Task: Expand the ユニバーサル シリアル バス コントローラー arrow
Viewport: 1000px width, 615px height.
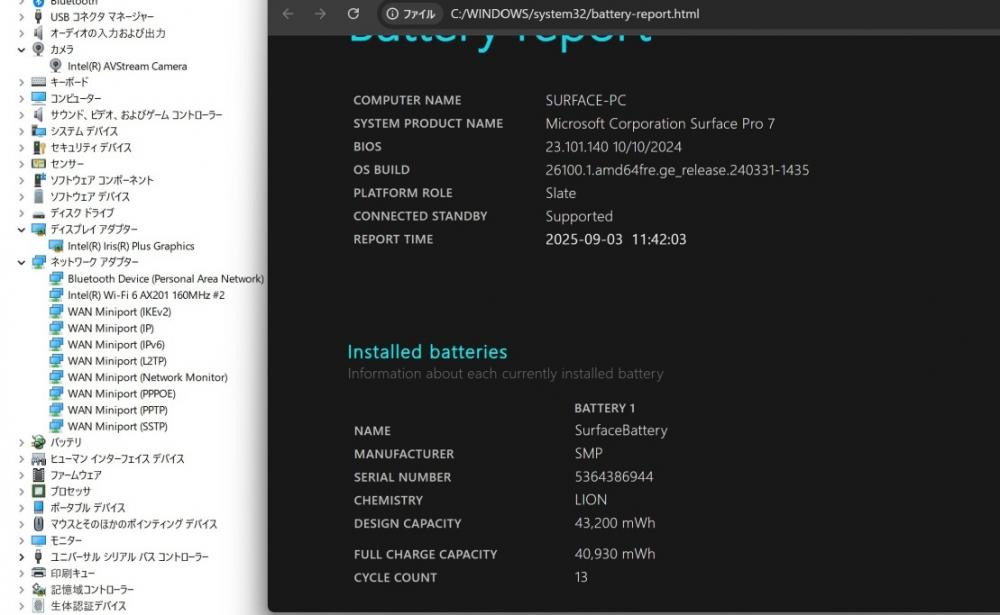Action: pos(21,557)
